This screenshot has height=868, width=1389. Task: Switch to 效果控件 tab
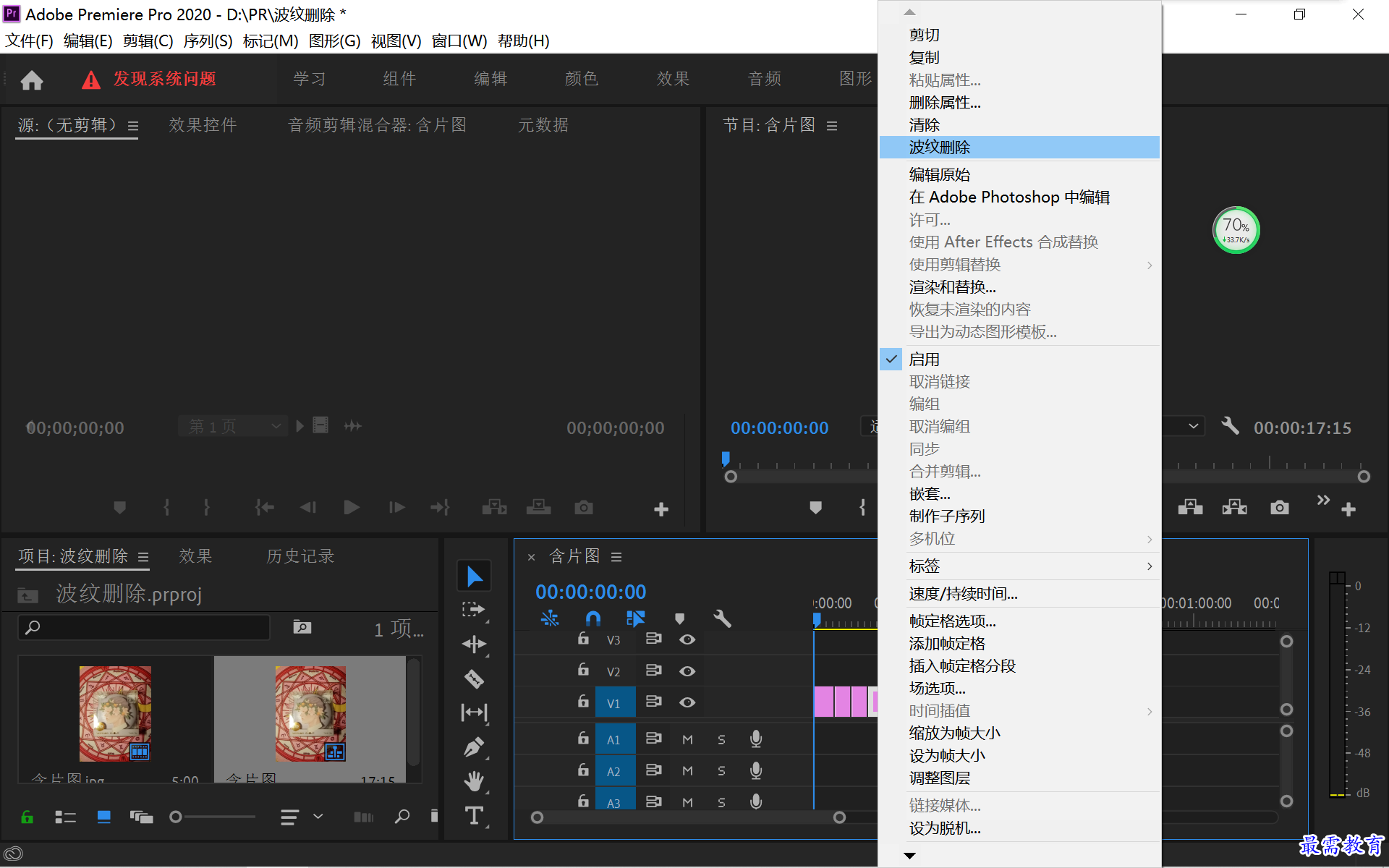(203, 125)
